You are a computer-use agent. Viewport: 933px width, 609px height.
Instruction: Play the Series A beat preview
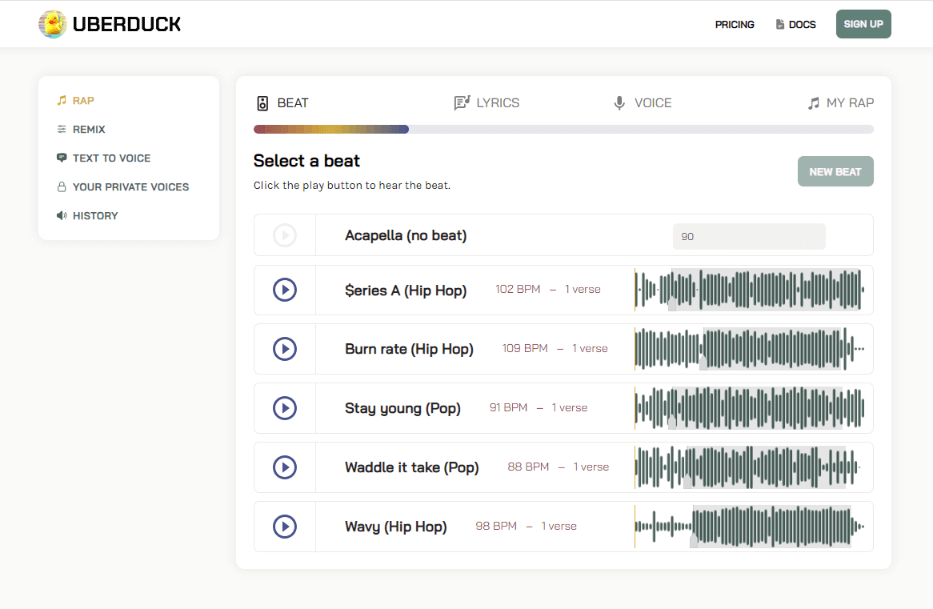[284, 290]
